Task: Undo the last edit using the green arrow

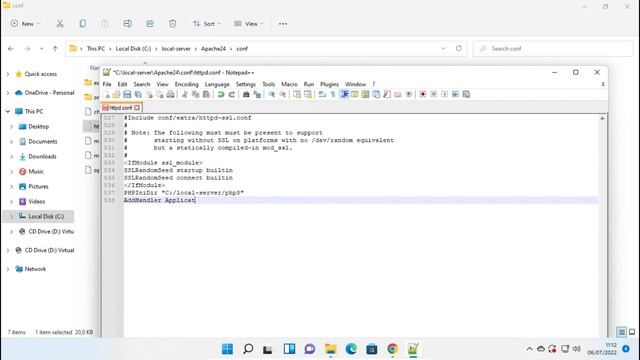Action: point(221,95)
